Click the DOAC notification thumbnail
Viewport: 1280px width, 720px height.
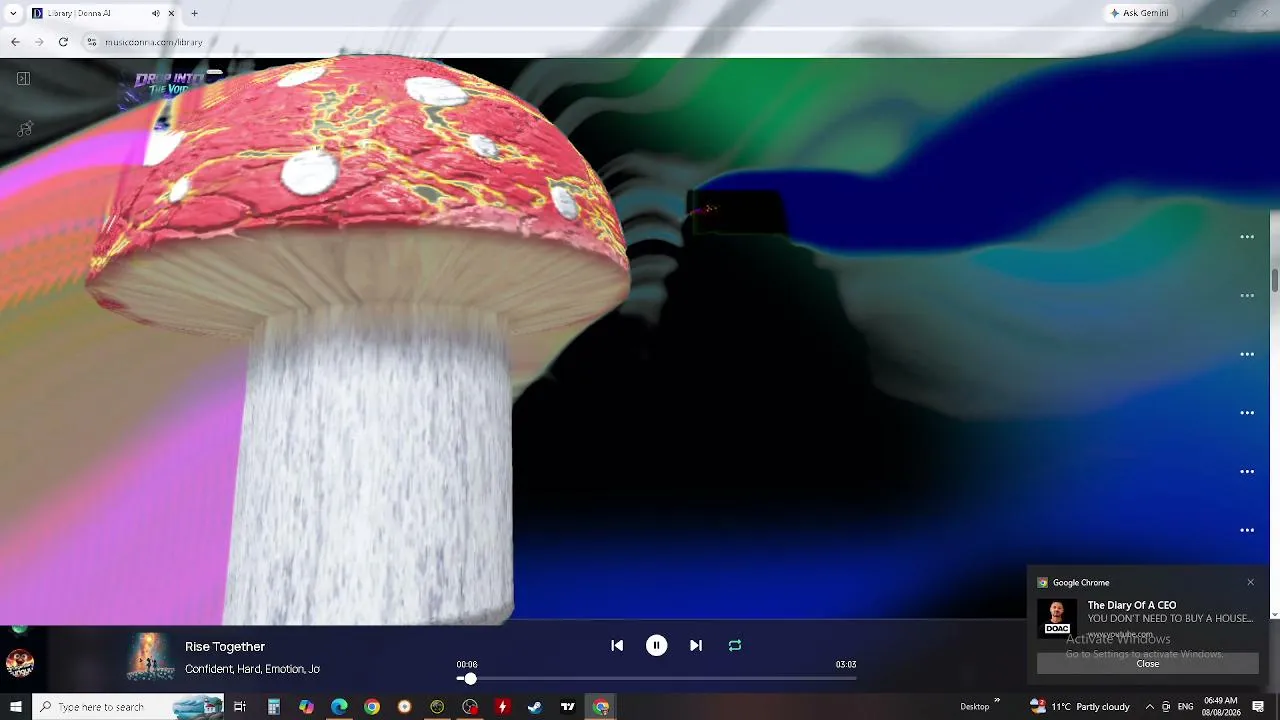click(1057, 617)
